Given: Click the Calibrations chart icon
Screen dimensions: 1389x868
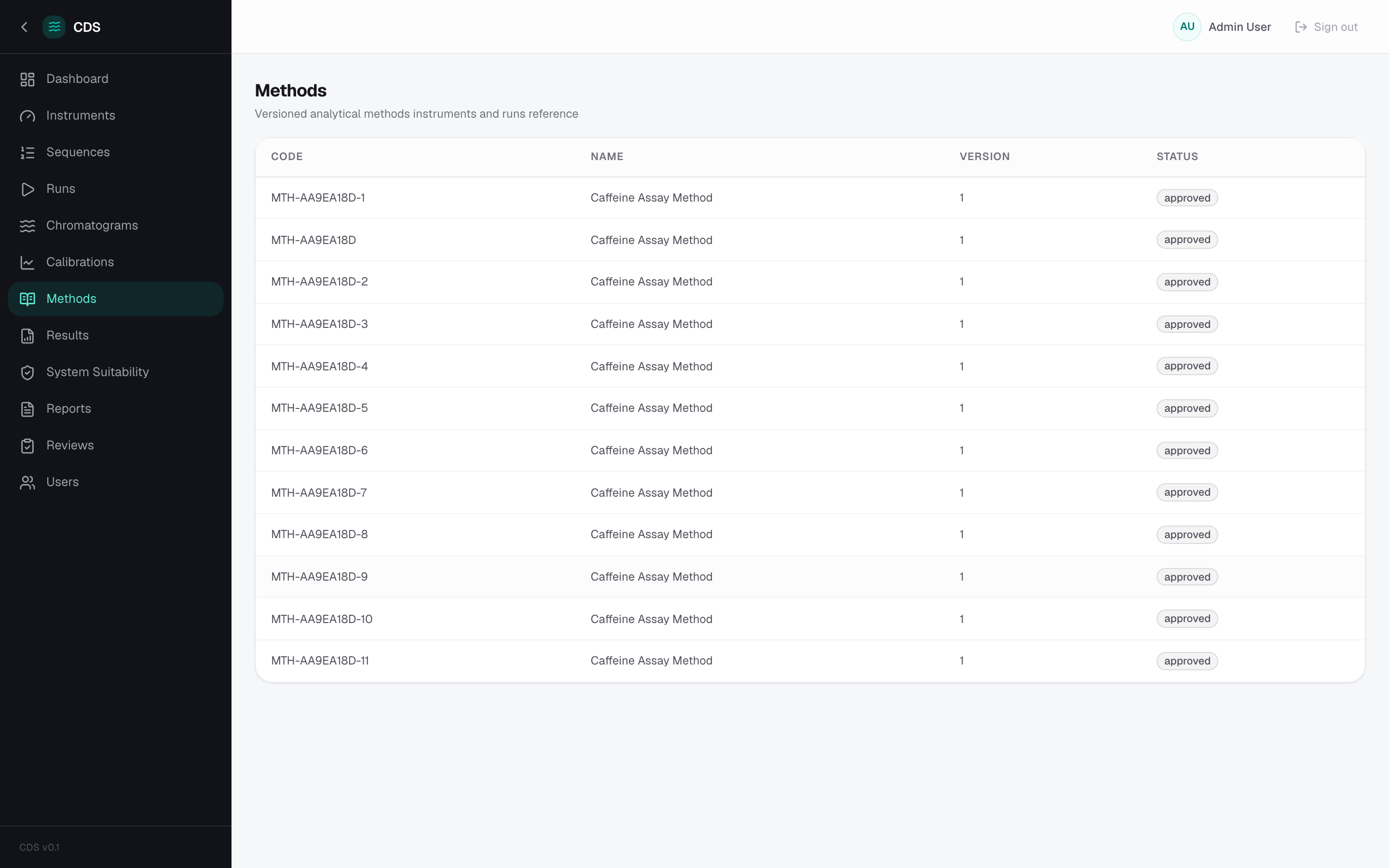Looking at the screenshot, I should (27, 262).
